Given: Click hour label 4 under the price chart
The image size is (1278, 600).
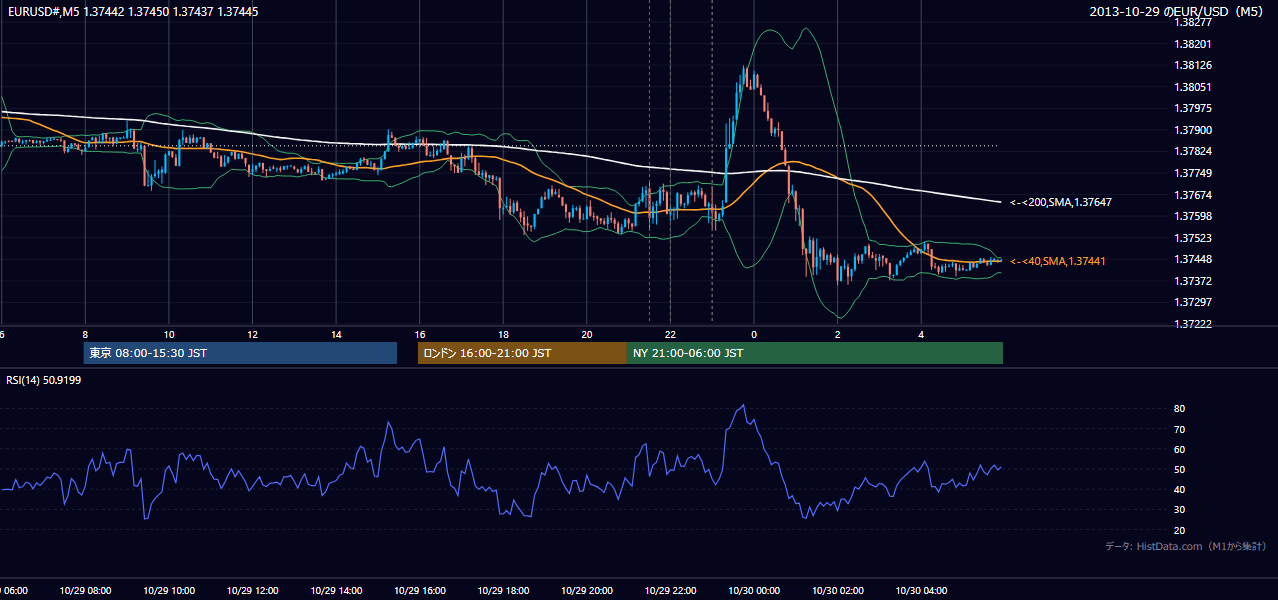Looking at the screenshot, I should (921, 334).
